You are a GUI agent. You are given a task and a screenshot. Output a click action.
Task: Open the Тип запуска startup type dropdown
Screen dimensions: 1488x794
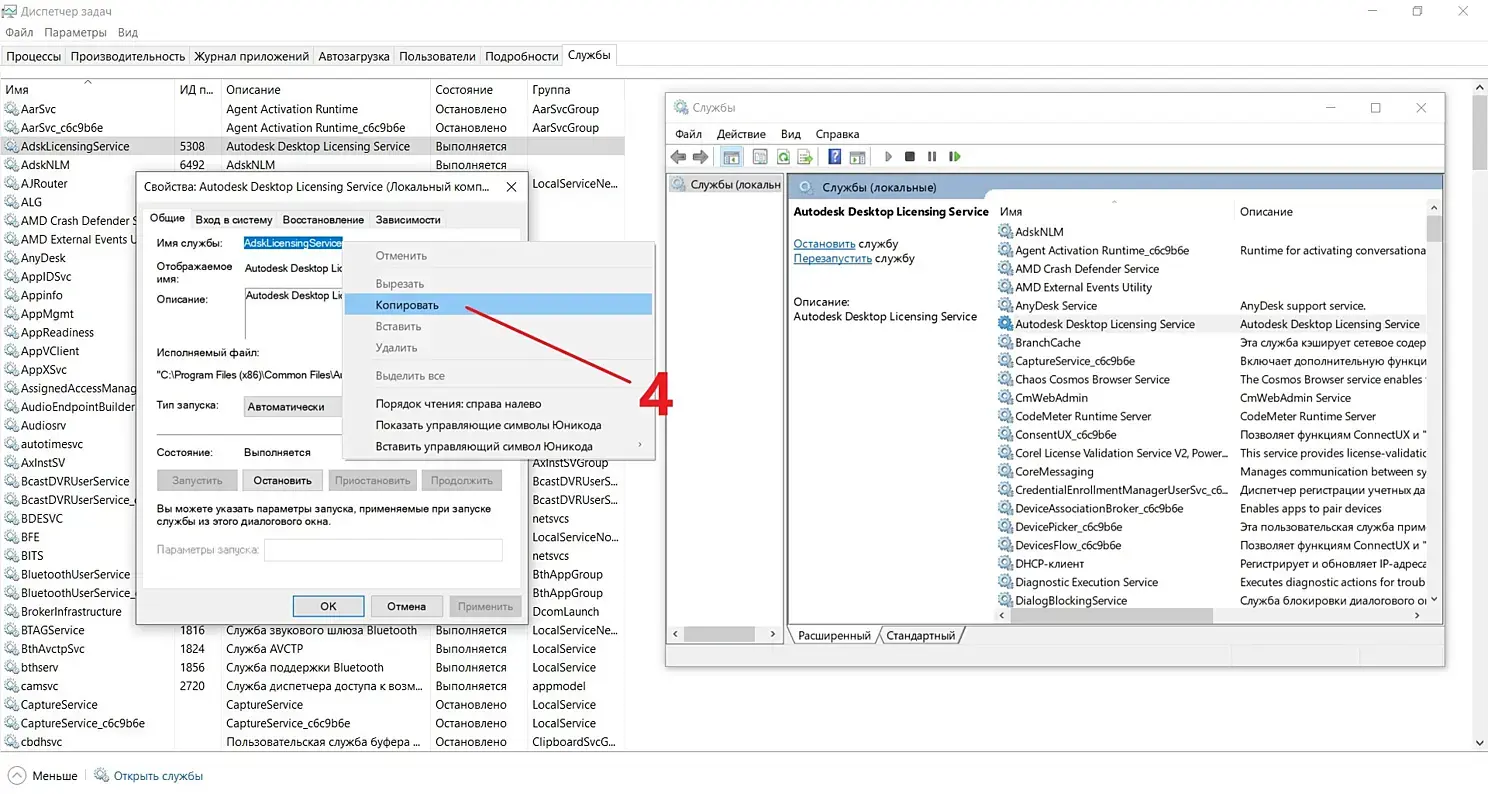[x=293, y=407]
